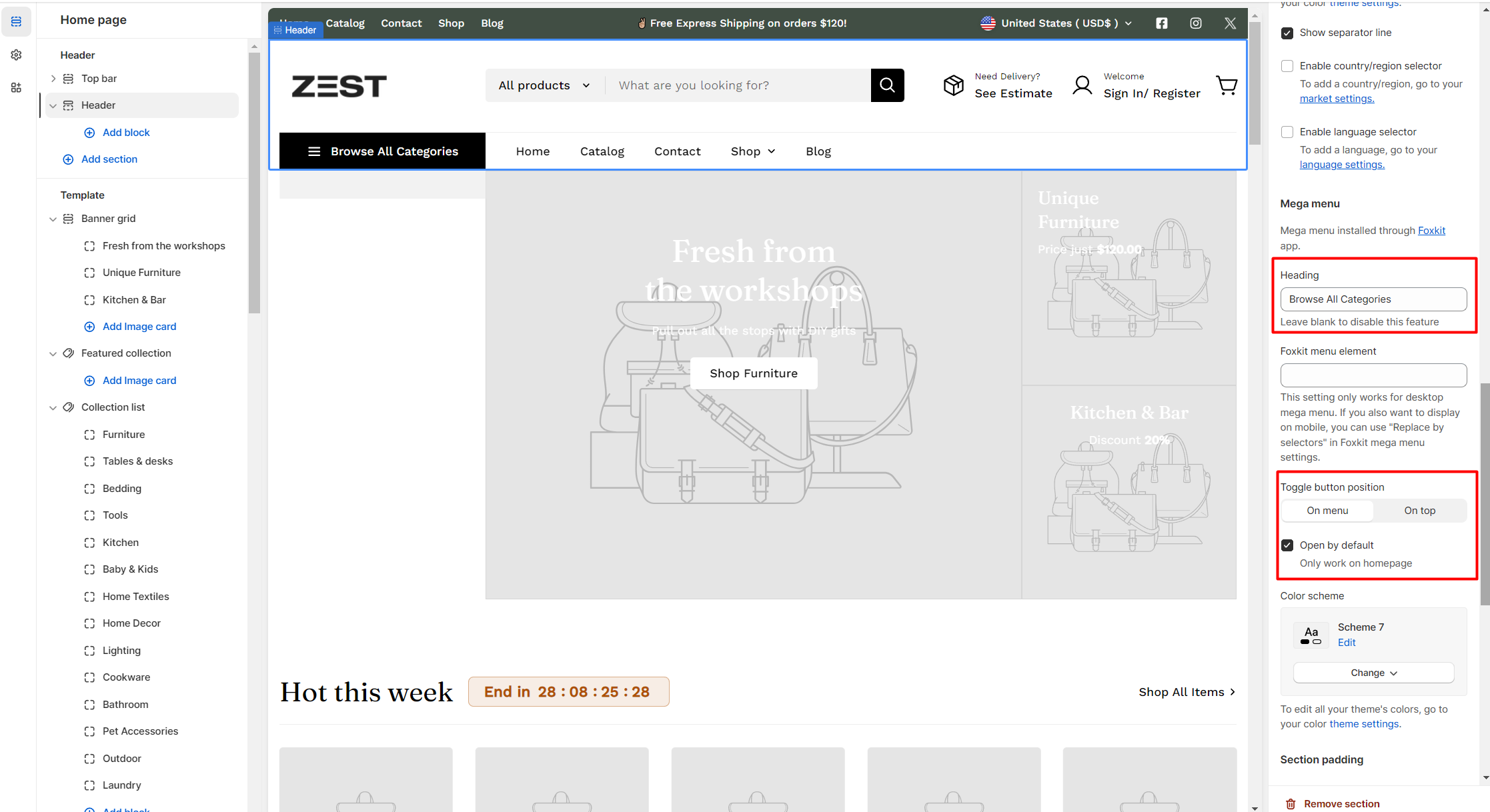
Task: Click the Foxkit menu element input field
Action: [x=1373, y=375]
